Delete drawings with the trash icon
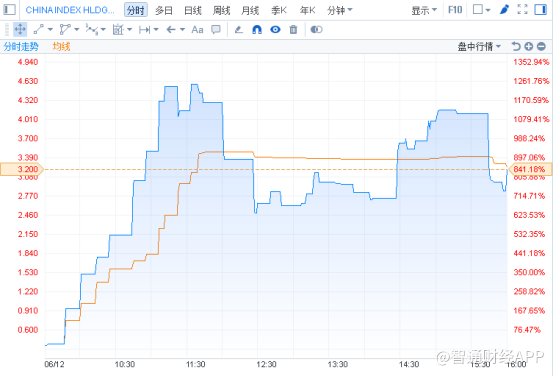 point(293,30)
